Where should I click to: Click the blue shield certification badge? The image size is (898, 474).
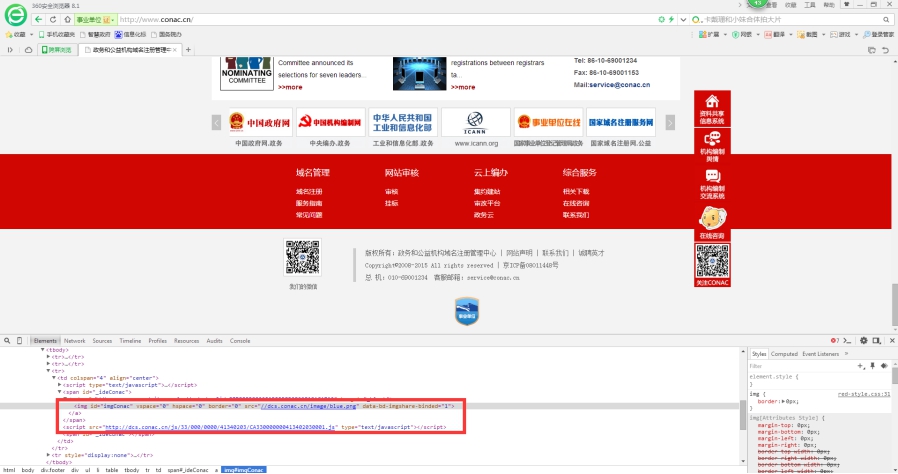pyautogui.click(x=467, y=311)
